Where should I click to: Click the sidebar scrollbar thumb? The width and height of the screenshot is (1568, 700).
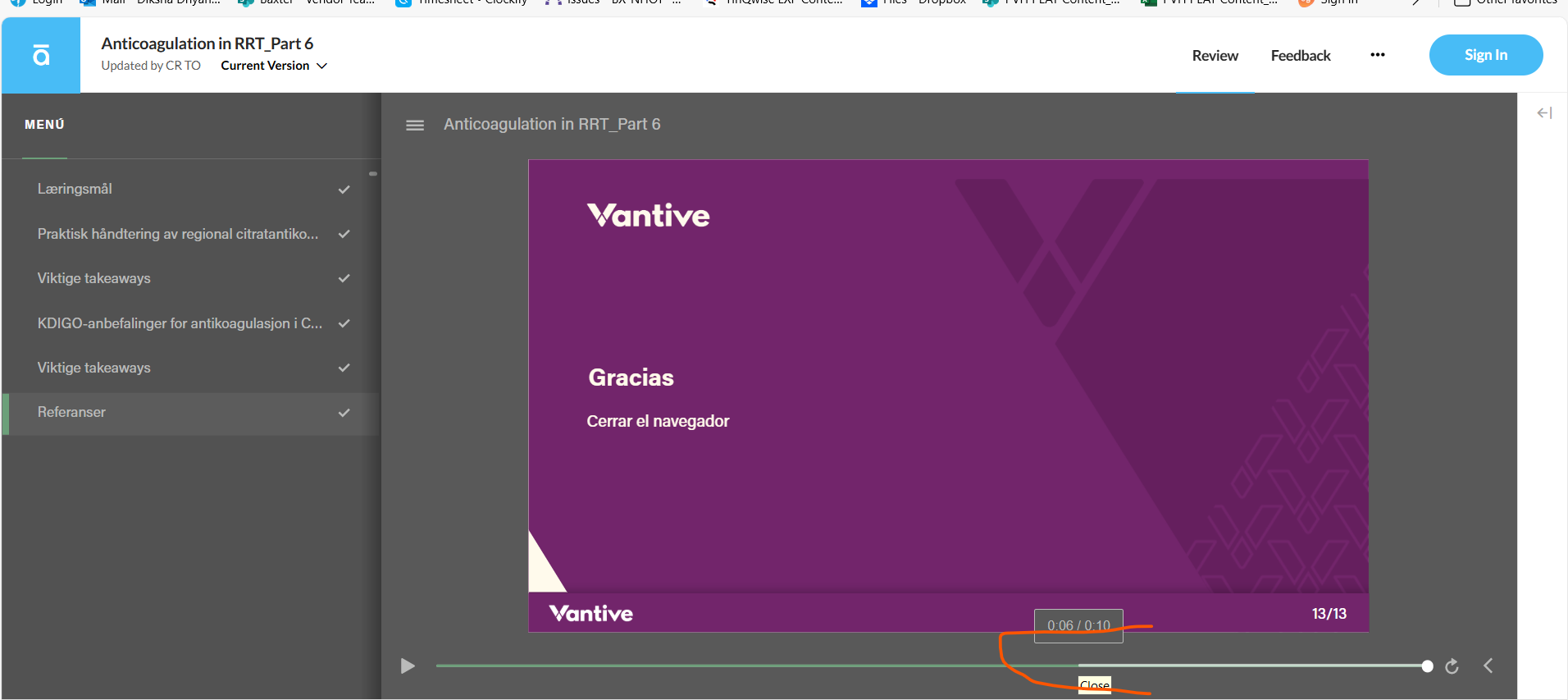373,173
